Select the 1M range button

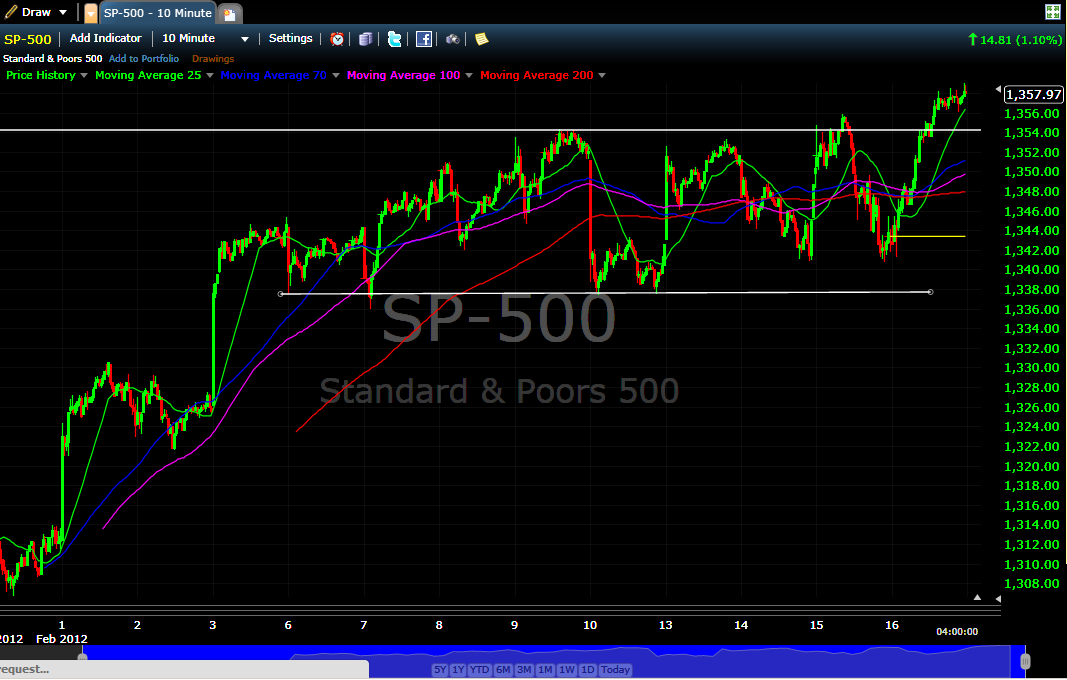point(545,670)
